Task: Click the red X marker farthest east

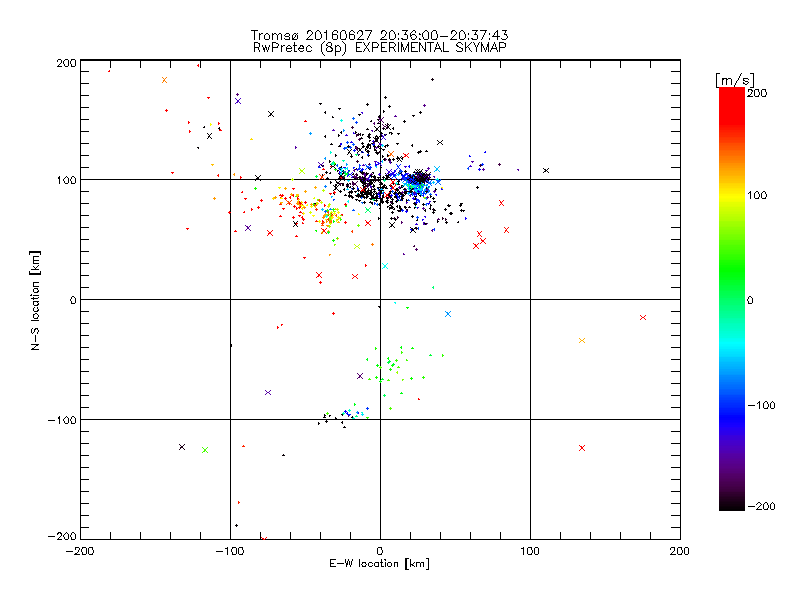Action: (x=643, y=317)
